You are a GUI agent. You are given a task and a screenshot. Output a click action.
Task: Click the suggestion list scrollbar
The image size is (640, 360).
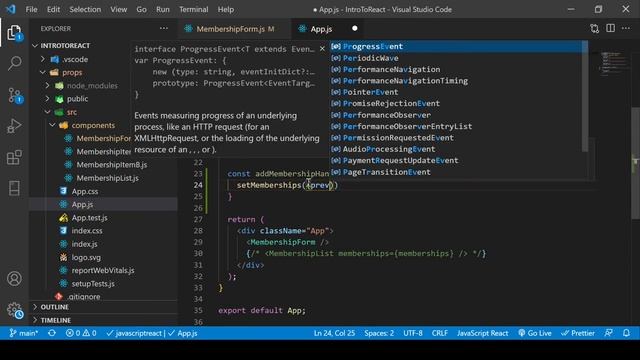click(x=585, y=96)
